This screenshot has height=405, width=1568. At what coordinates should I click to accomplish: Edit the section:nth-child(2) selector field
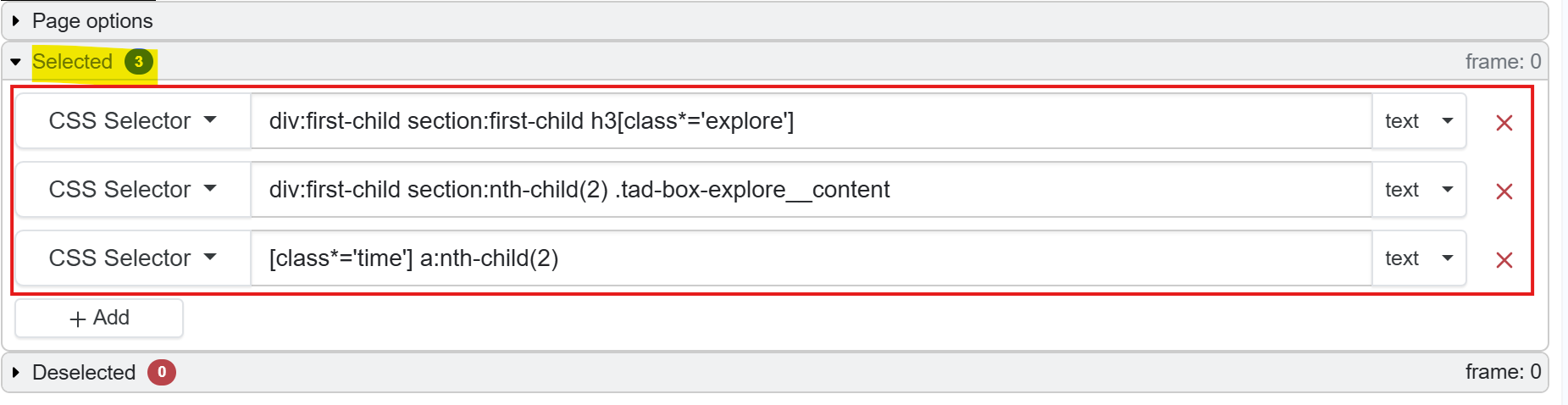pyautogui.click(x=811, y=190)
